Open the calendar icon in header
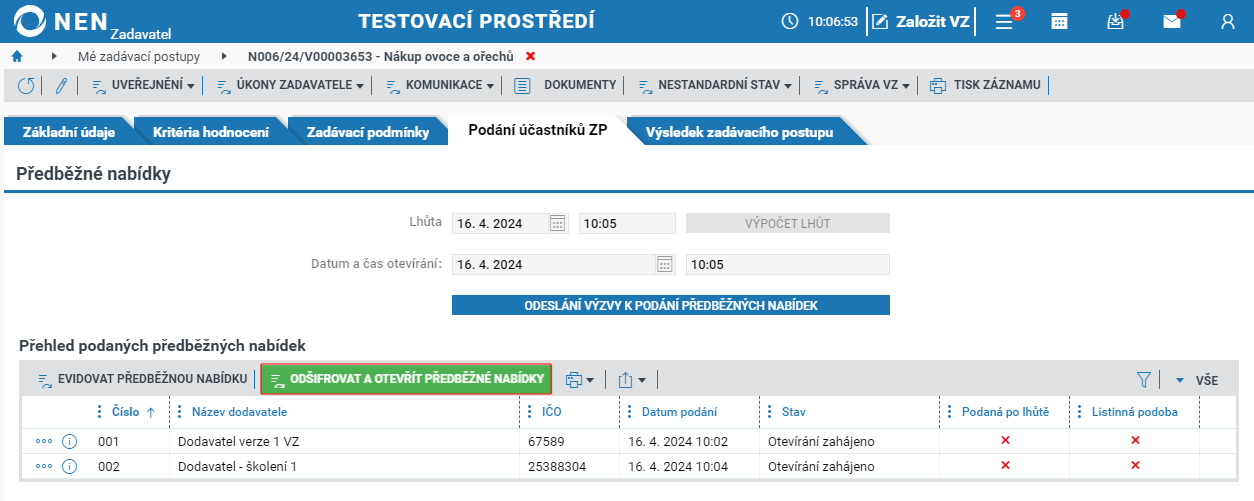 click(x=1059, y=21)
